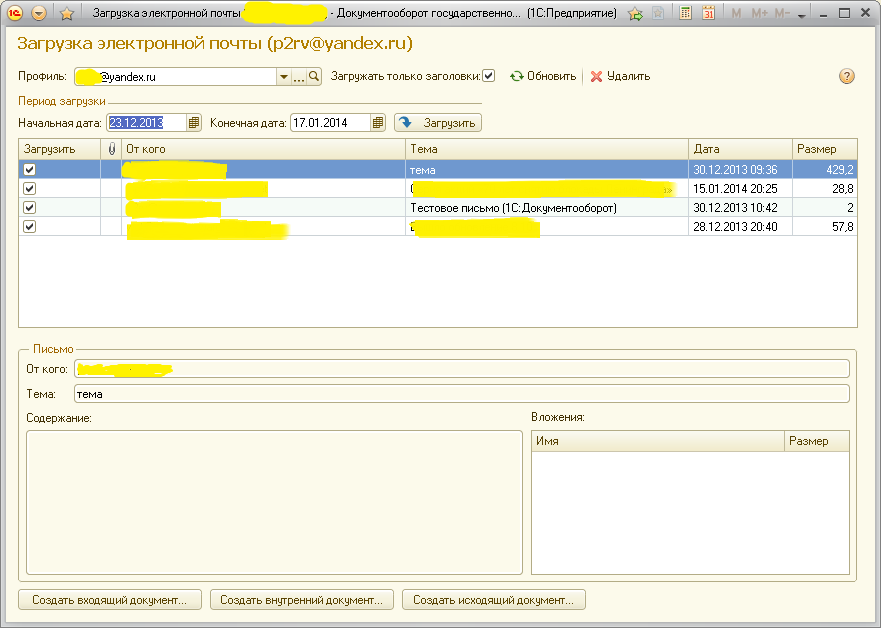Click the date 30.12.2013 09:36

(x=735, y=170)
